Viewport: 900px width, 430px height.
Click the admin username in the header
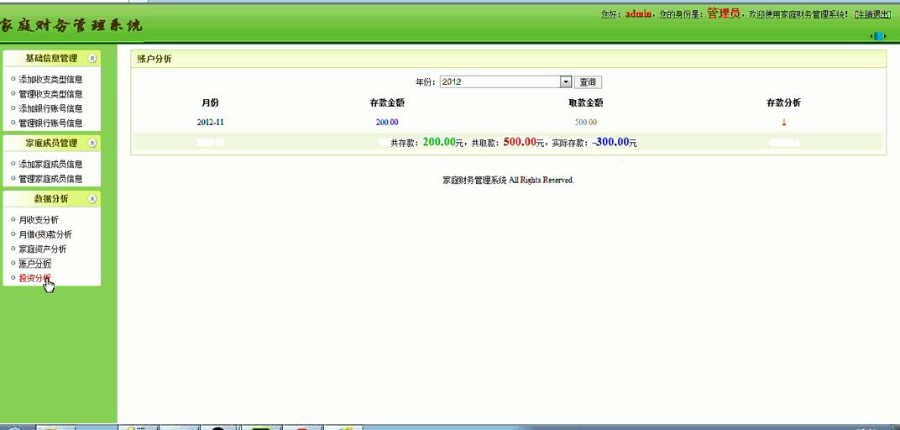tap(638, 14)
